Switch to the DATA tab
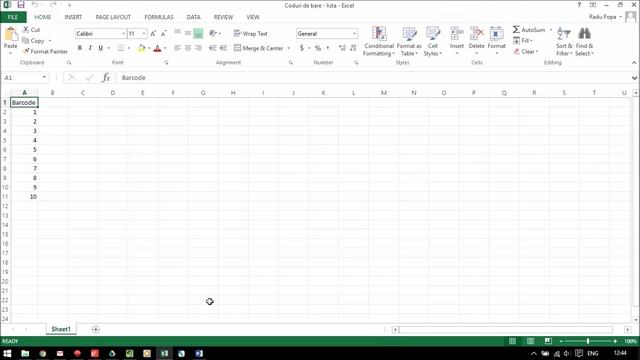Image resolution: width=640 pixels, height=360 pixels. (193, 17)
